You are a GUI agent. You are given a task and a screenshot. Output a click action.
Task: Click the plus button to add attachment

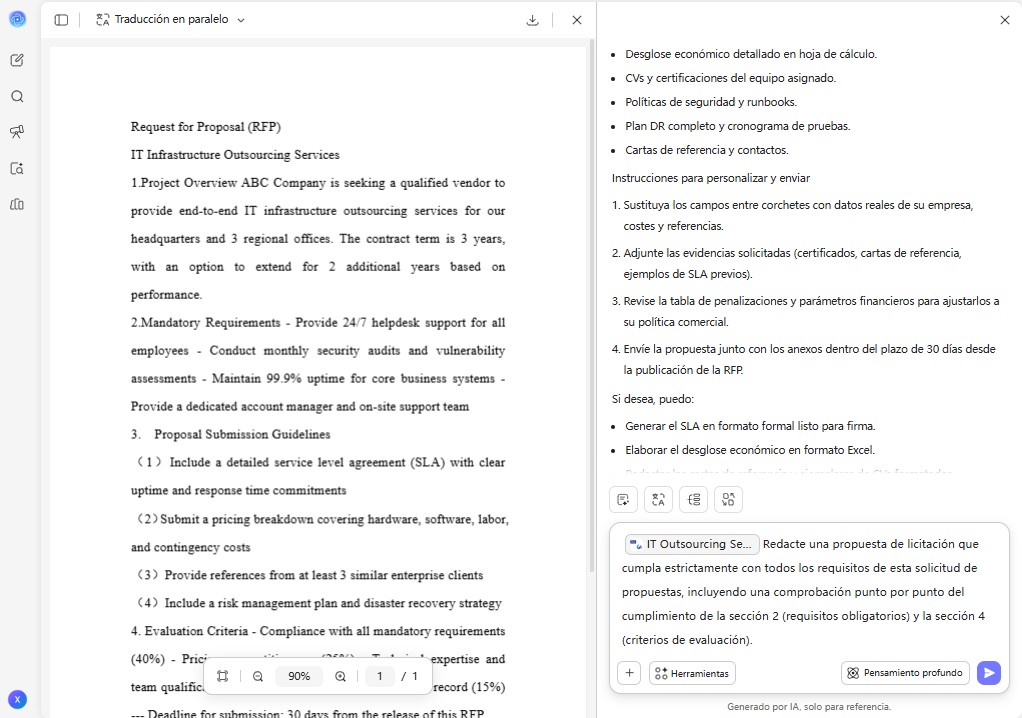pos(629,673)
